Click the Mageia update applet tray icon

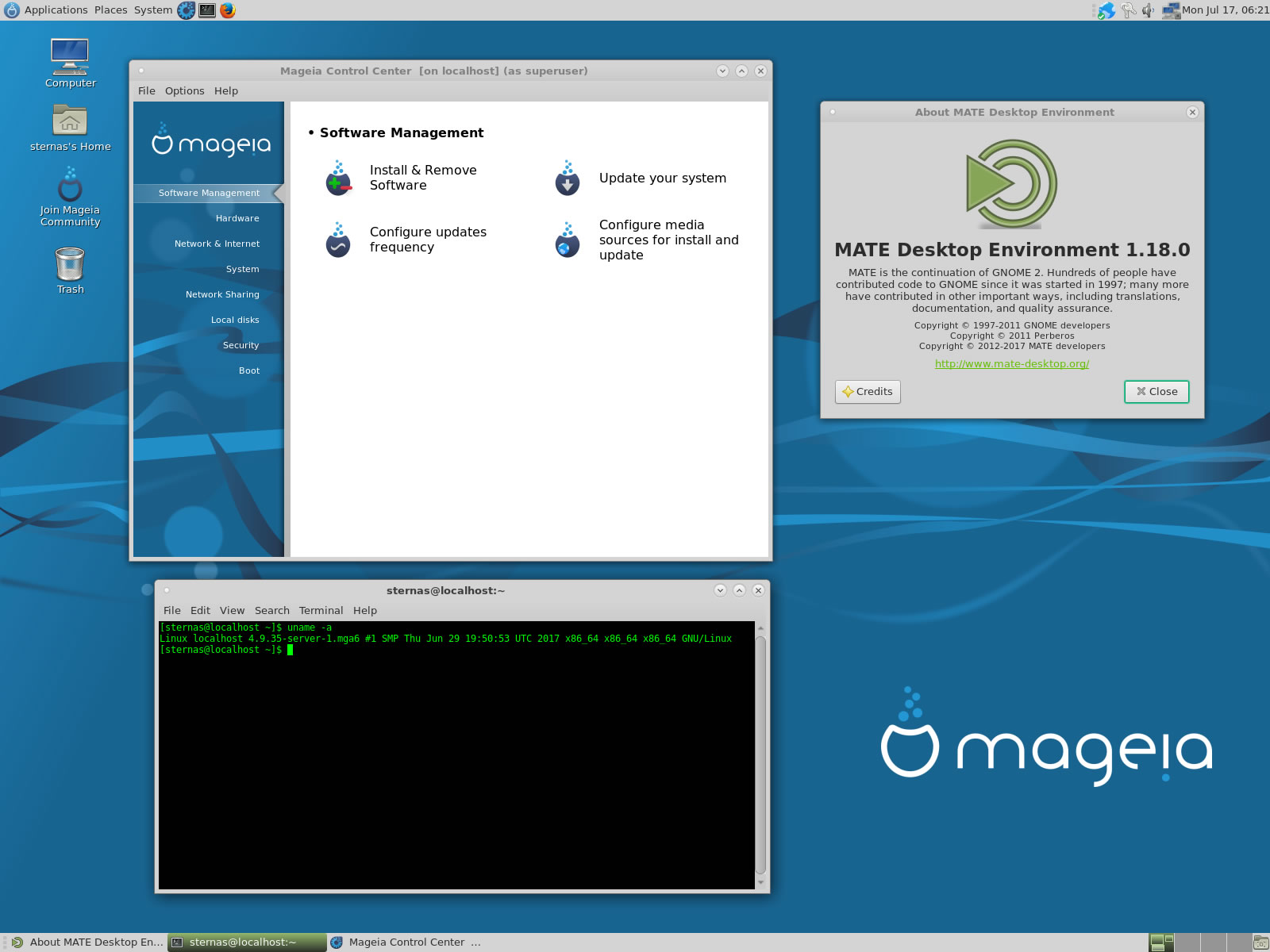point(1106,10)
